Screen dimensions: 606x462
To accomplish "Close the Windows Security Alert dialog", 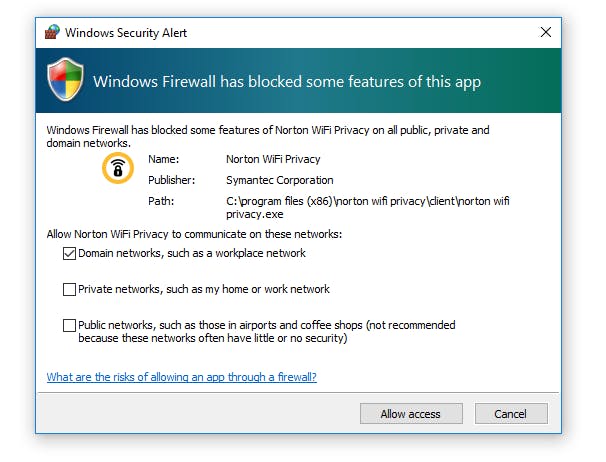I will click(x=545, y=32).
